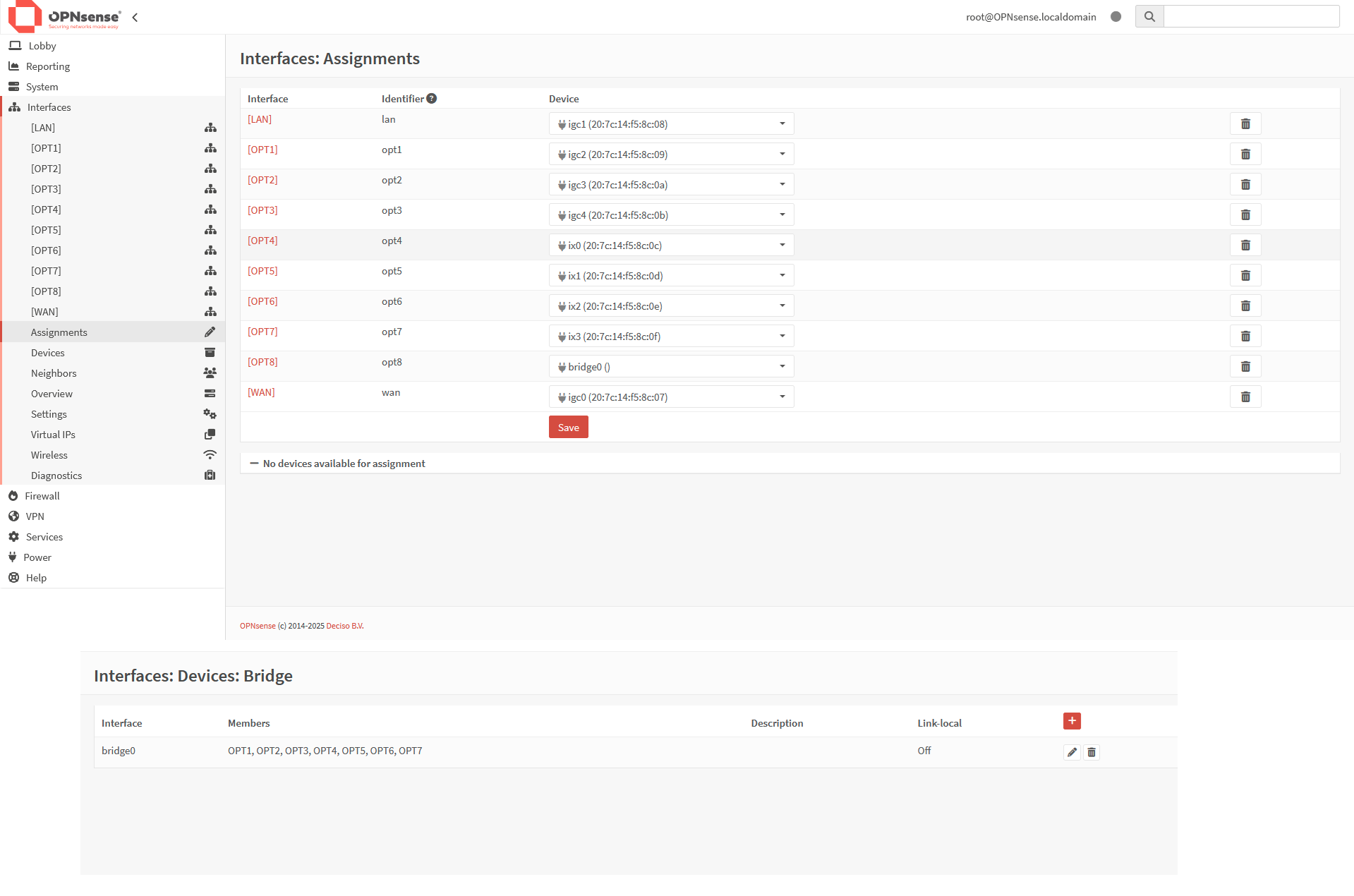Delete the OPT1 interface assignment

click(x=1245, y=155)
